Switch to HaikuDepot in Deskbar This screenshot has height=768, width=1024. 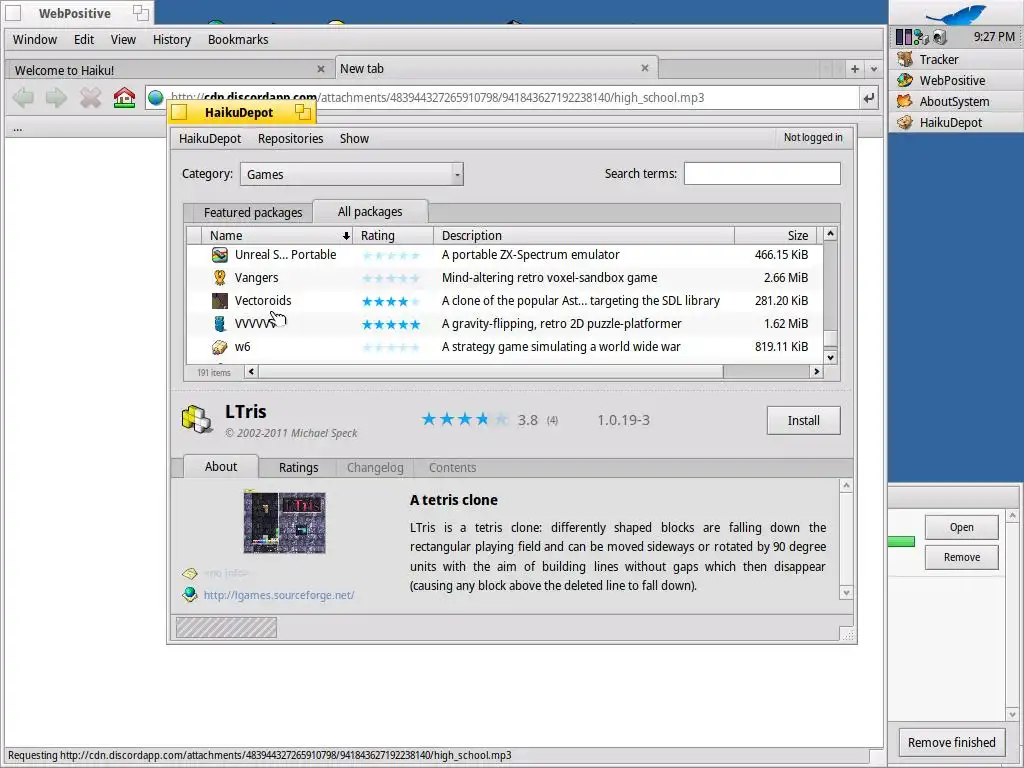tap(955, 122)
